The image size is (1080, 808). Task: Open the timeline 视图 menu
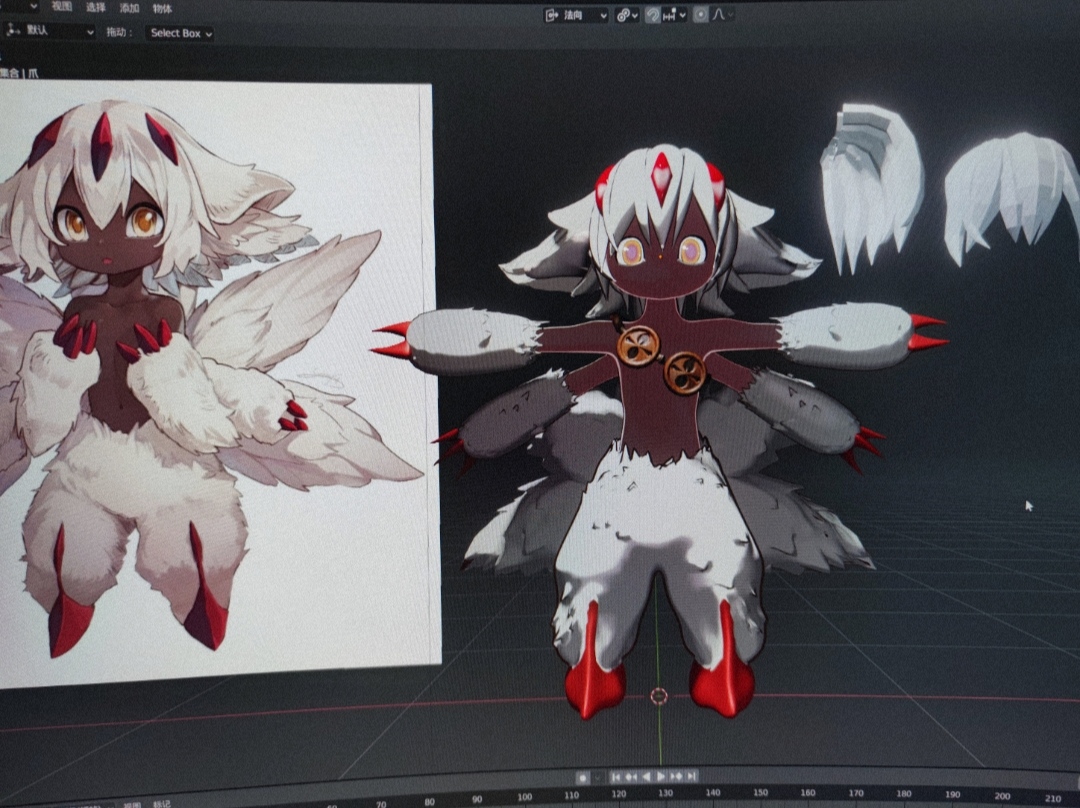(132, 805)
